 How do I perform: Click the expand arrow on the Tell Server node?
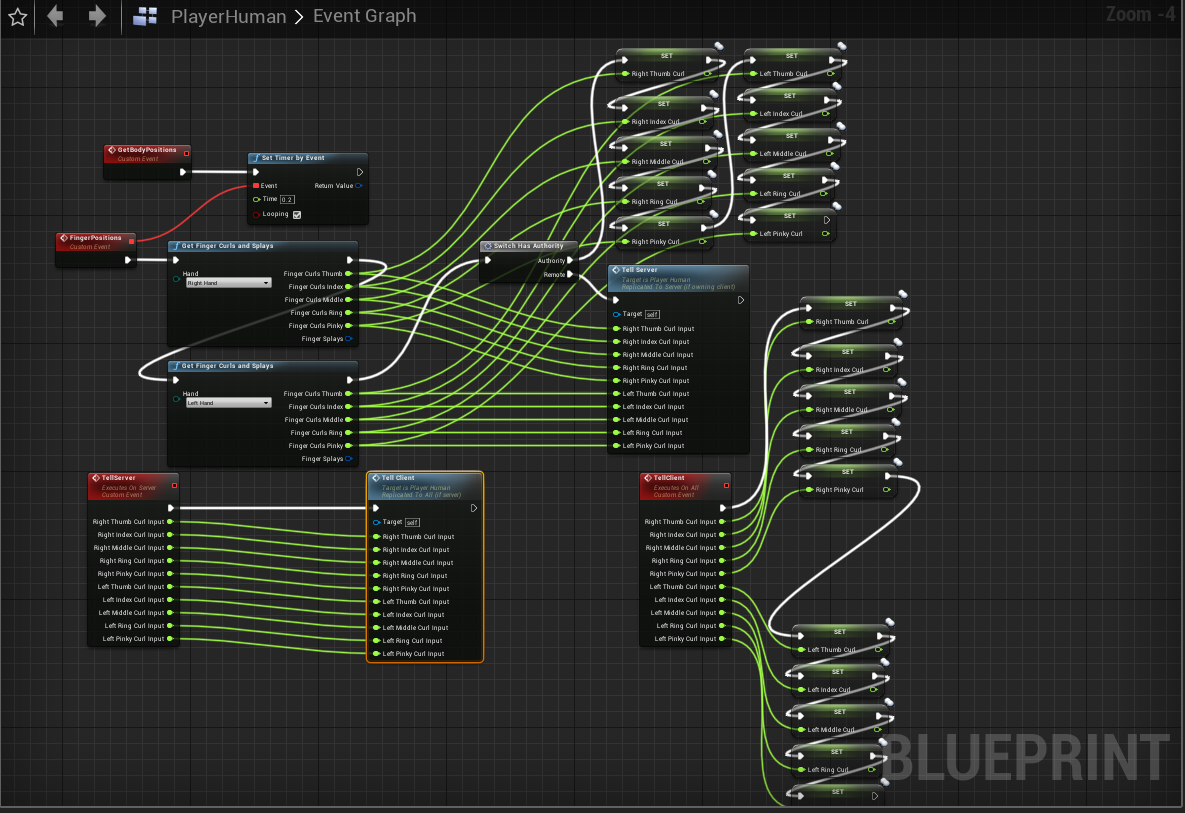(x=740, y=299)
